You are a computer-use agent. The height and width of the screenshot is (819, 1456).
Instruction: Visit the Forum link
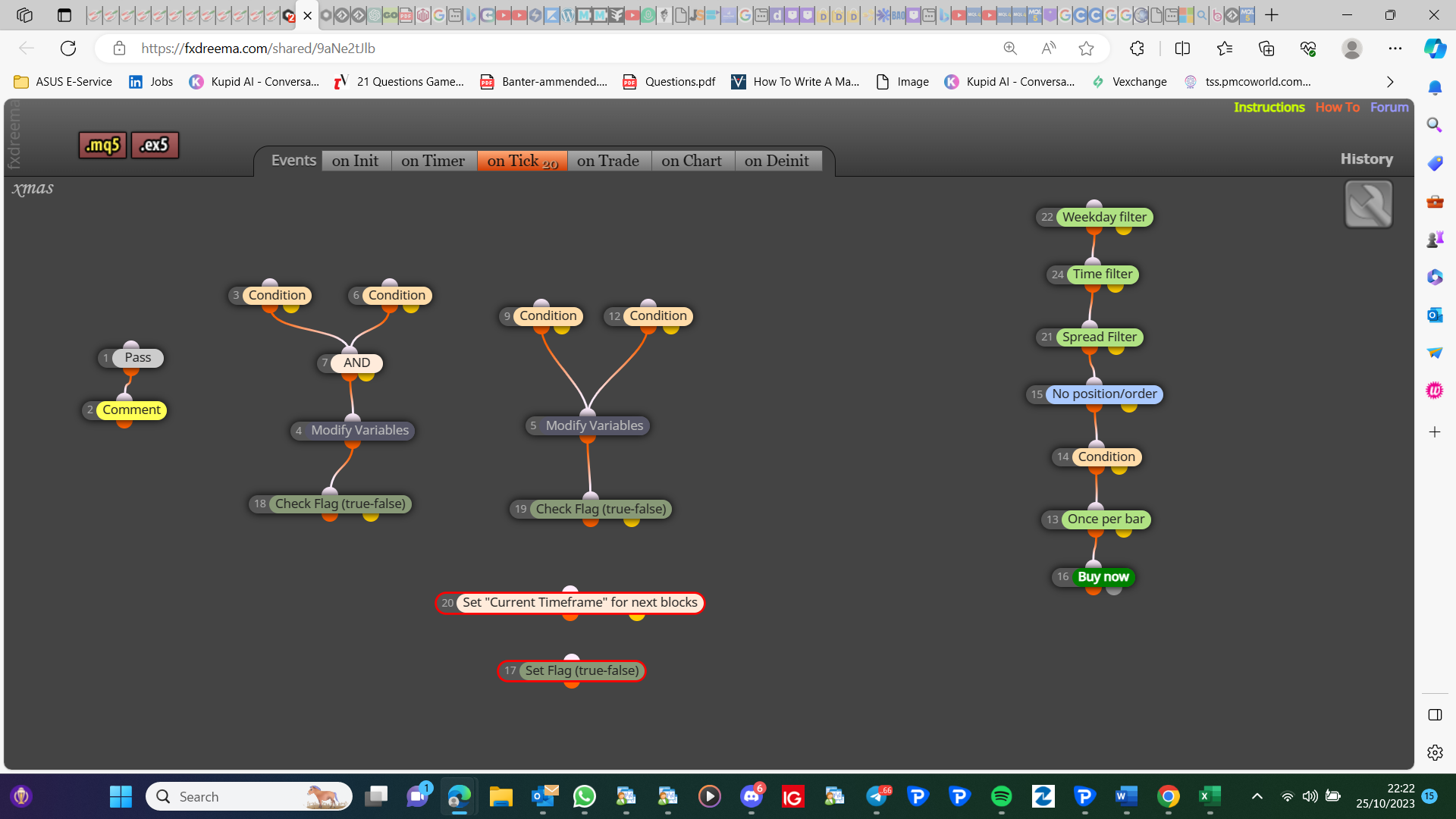coord(1389,108)
